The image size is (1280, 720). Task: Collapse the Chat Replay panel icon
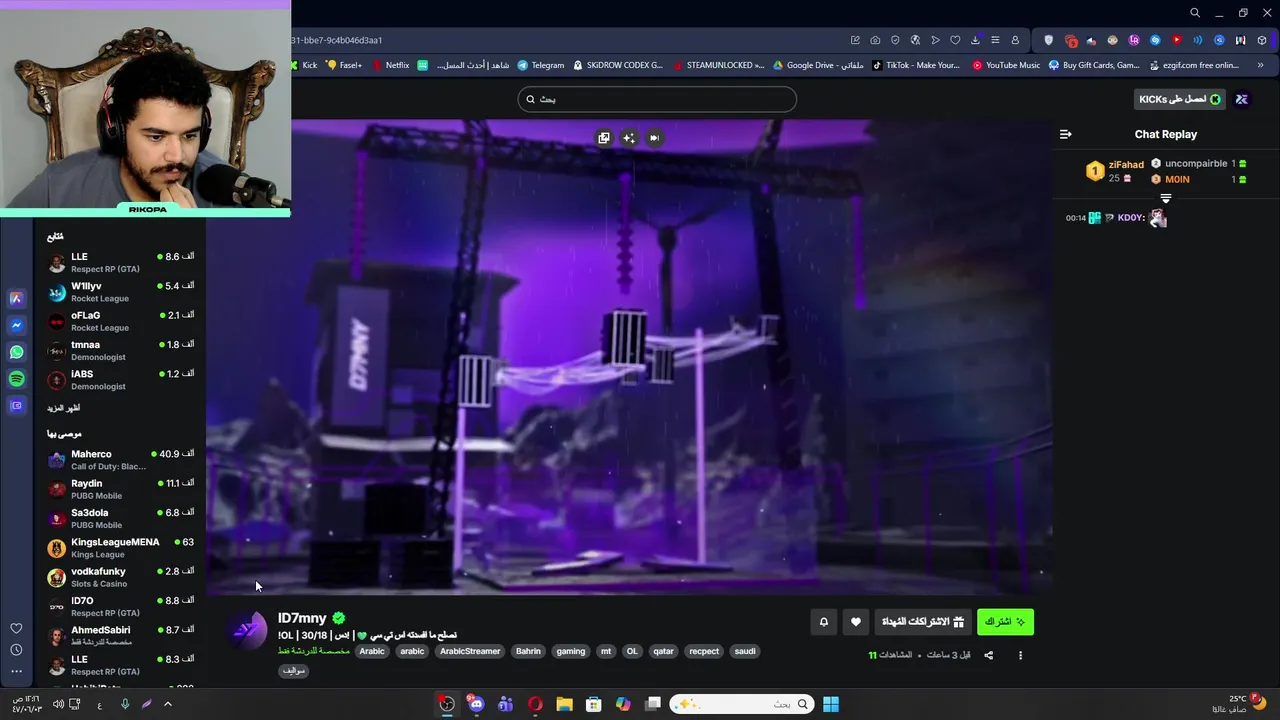click(x=1066, y=134)
